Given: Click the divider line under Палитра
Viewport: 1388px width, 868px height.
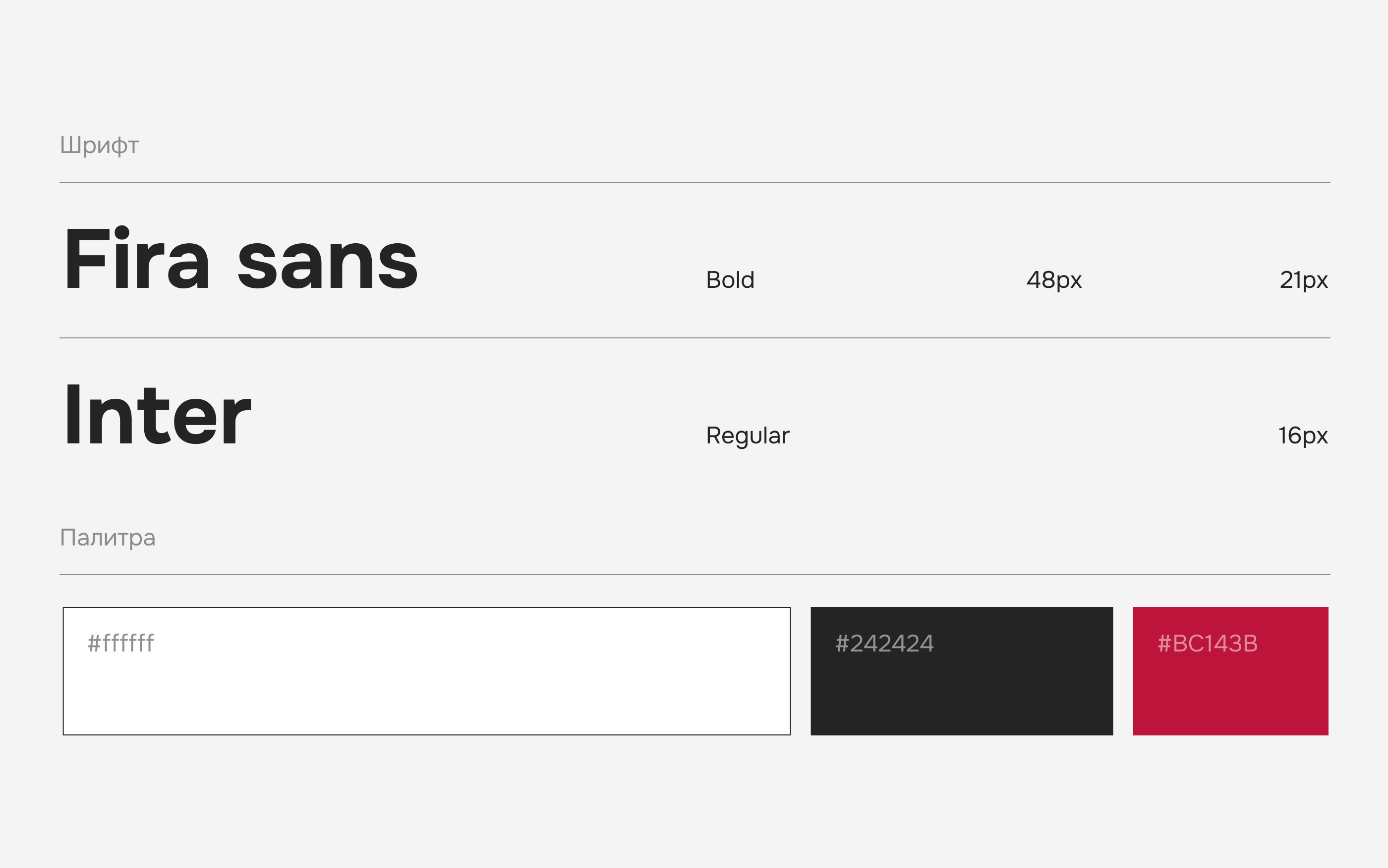Looking at the screenshot, I should (x=694, y=575).
